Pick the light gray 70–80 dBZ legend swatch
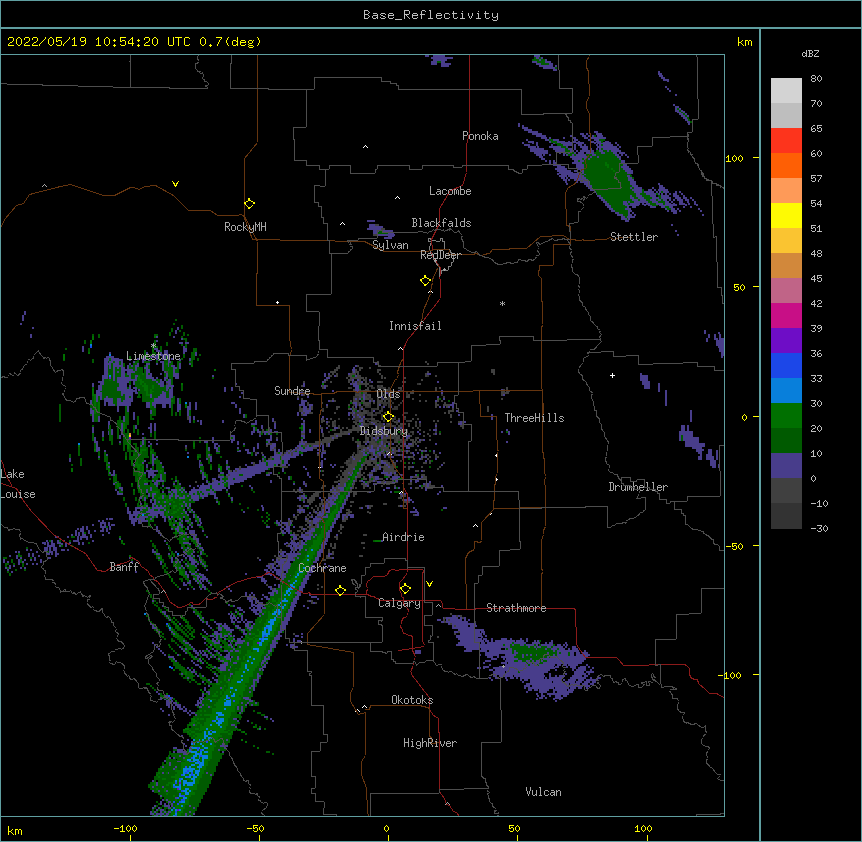The image size is (862, 842). (786, 91)
